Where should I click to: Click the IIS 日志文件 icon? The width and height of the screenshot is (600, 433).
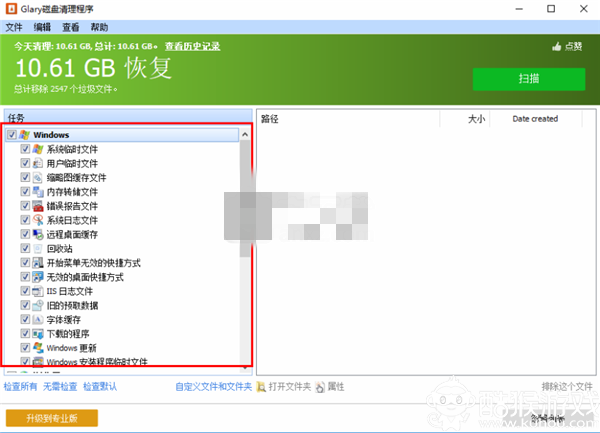tap(38, 291)
